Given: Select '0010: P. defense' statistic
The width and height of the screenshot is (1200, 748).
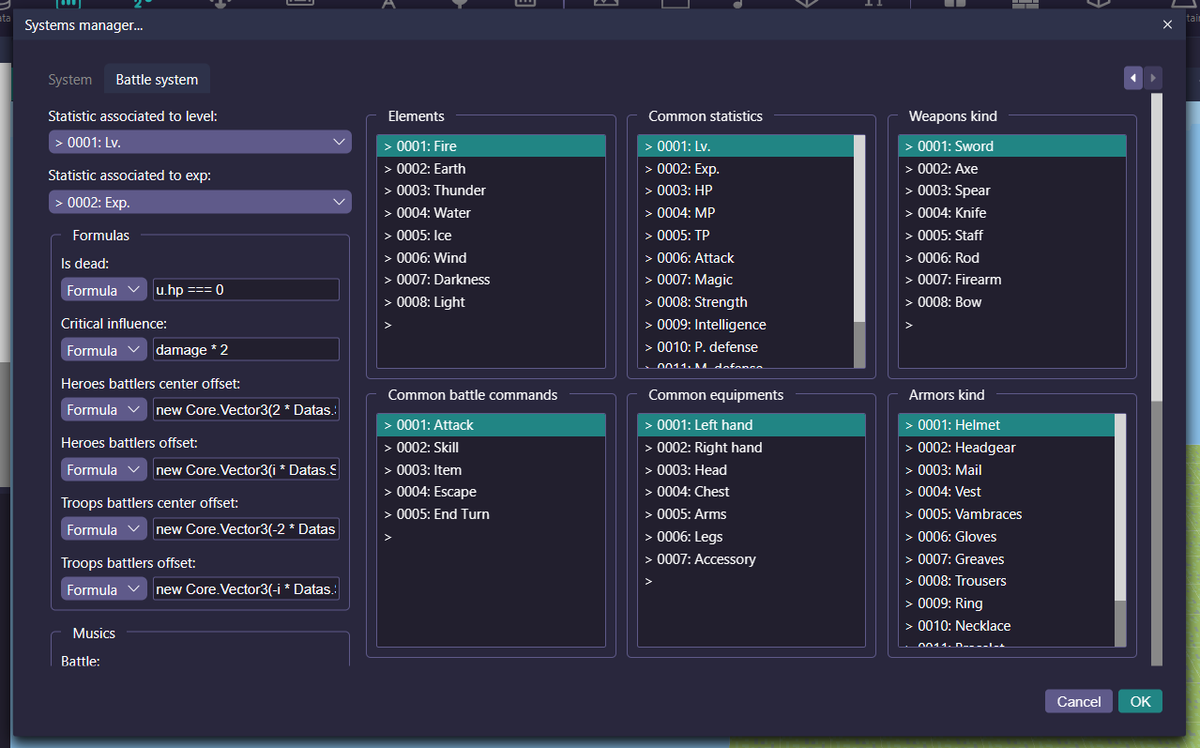Looking at the screenshot, I should 745,347.
